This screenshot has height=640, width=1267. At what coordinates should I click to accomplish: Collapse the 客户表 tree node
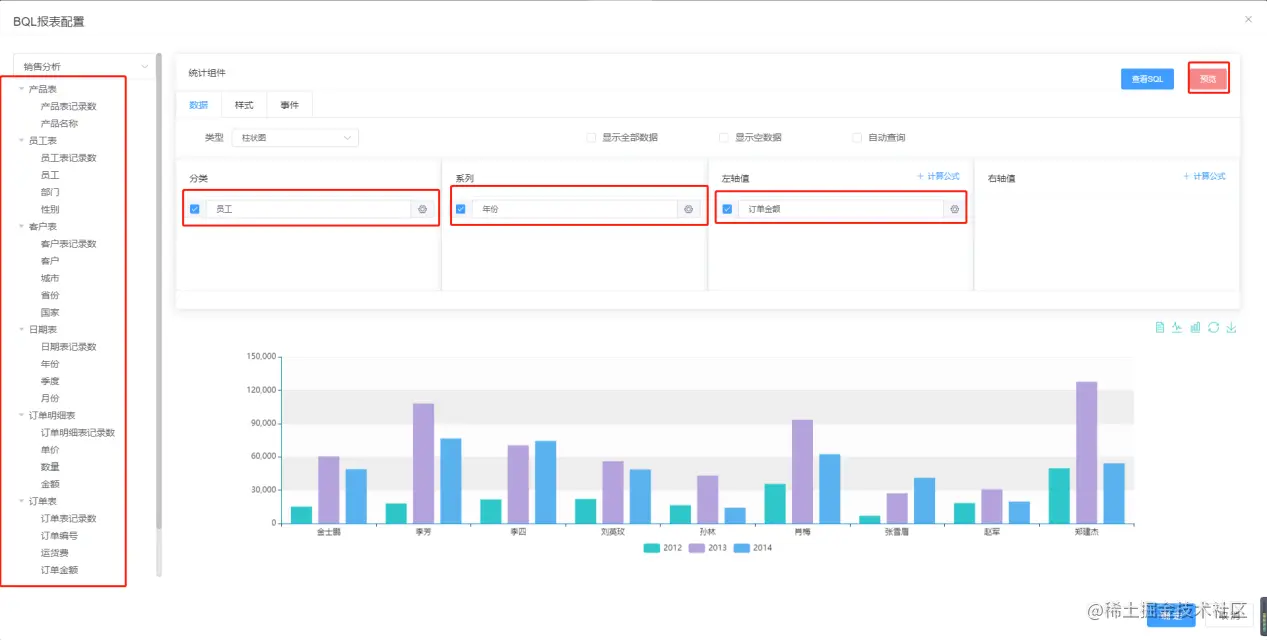(x=22, y=226)
